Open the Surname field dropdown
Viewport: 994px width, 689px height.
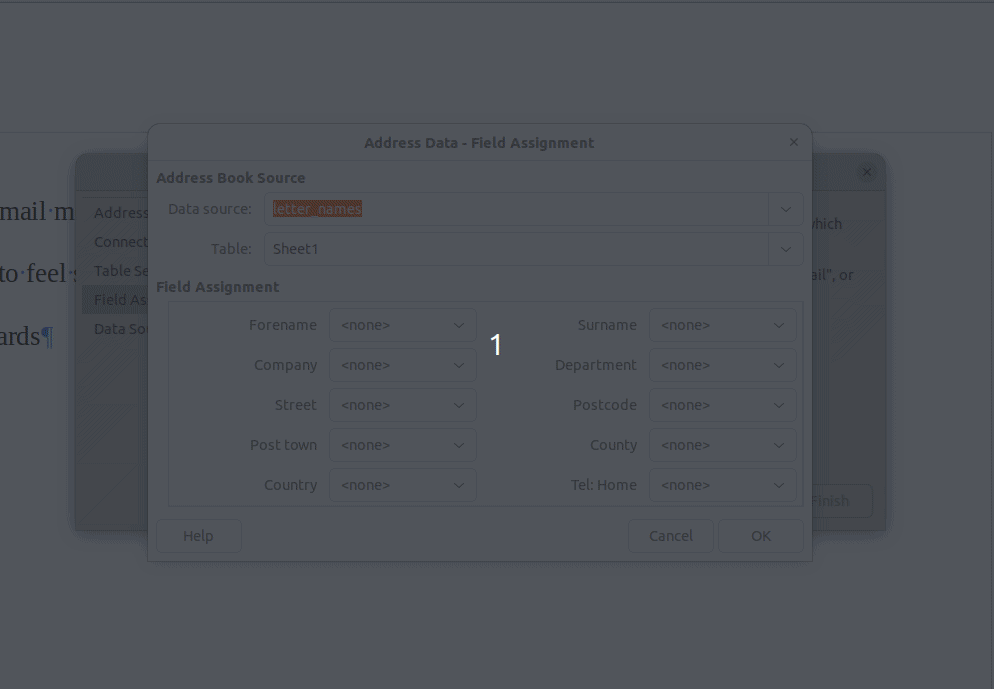pyautogui.click(x=722, y=325)
